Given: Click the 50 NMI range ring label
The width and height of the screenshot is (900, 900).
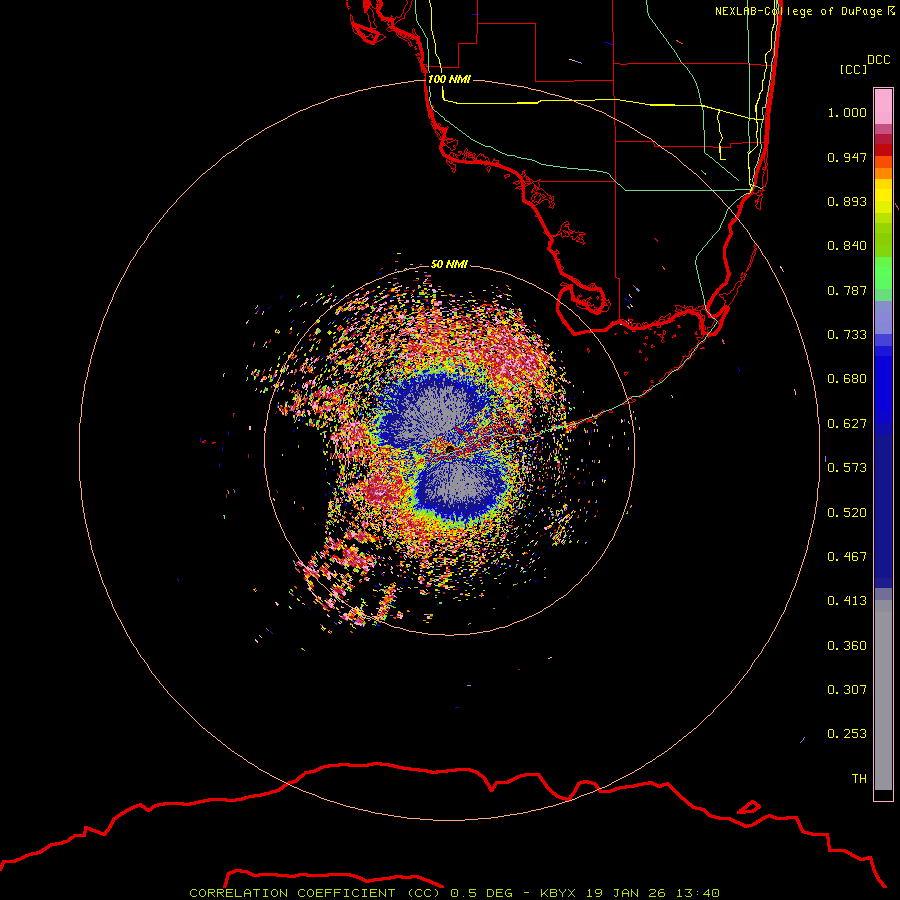Looking at the screenshot, I should 449,264.
